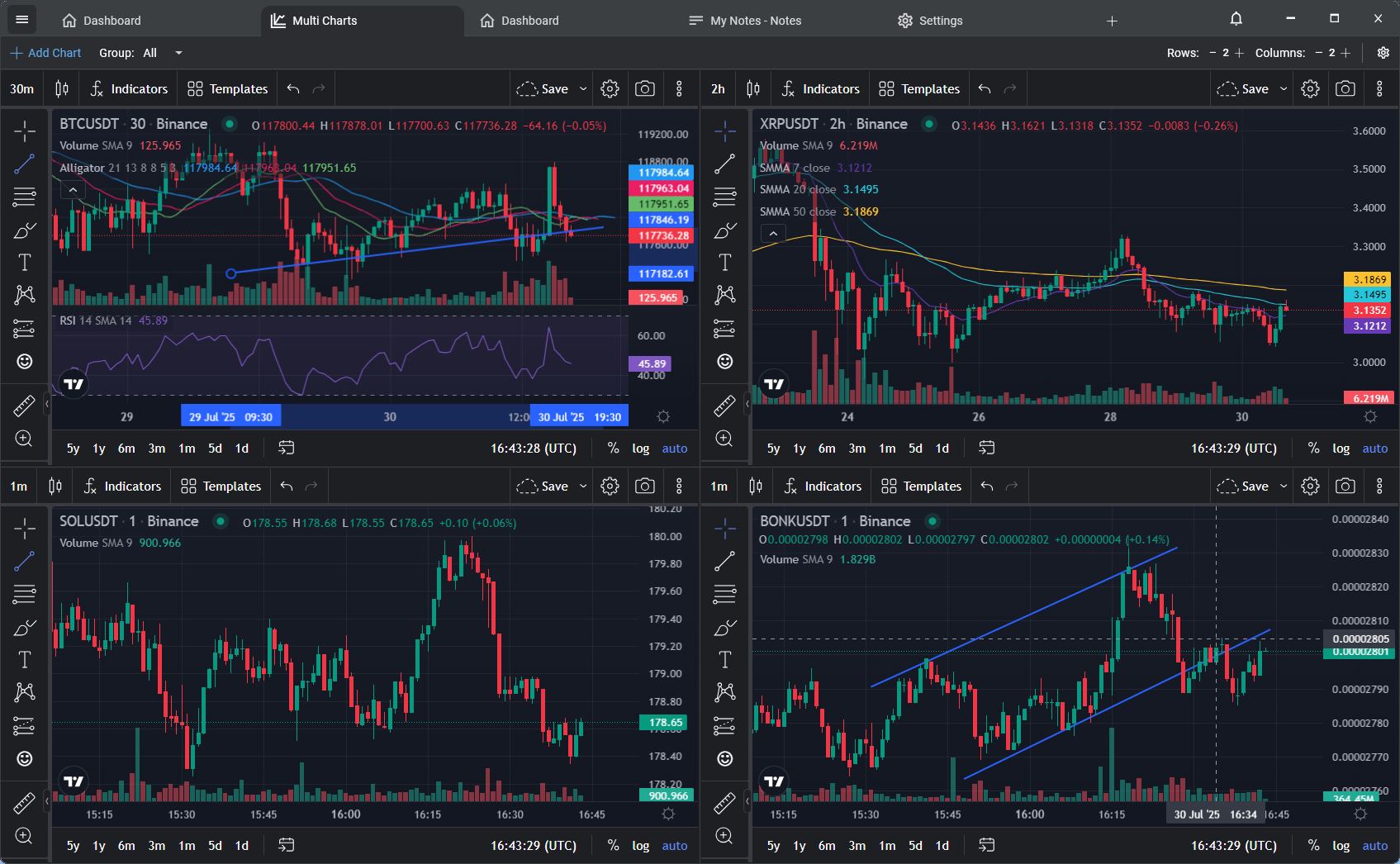Open Templates on XRPUSDT chart
This screenshot has height=864, width=1400.
point(919,88)
